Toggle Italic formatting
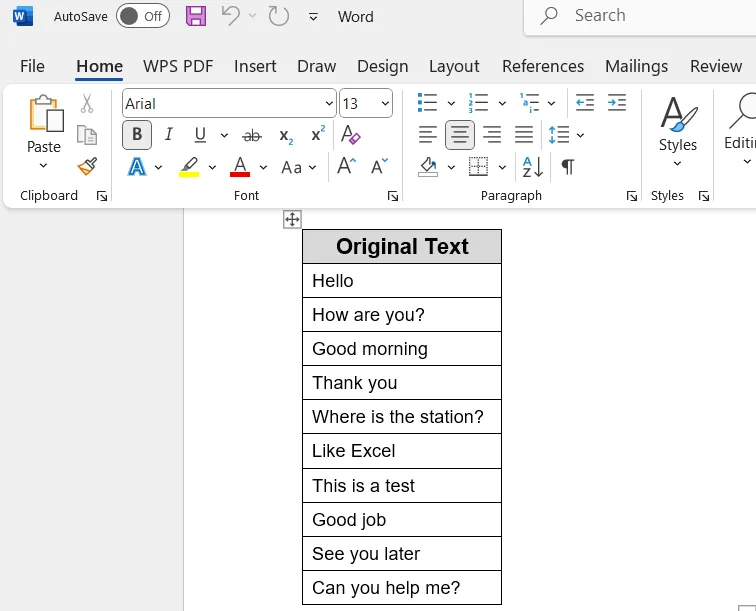Viewport: 756px width, 611px height. 168,135
